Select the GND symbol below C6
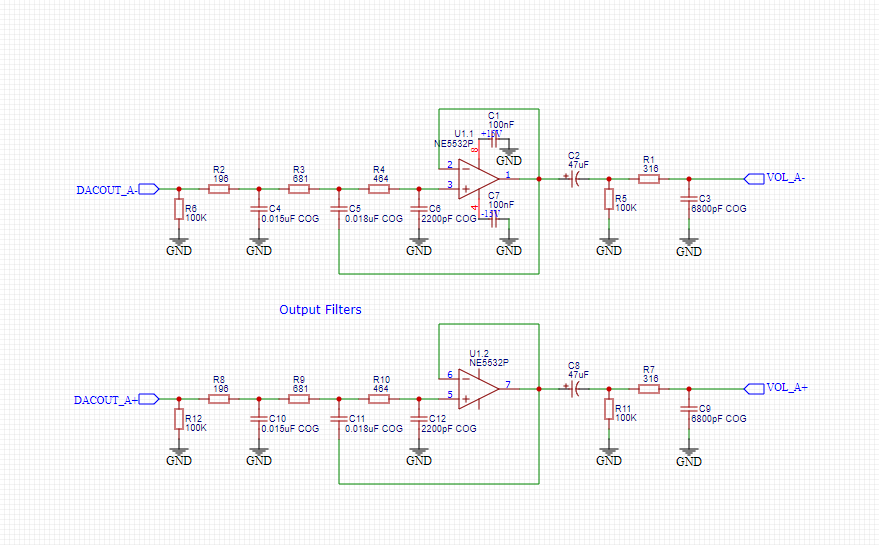Screen dimensions: 879x545 click(x=419, y=247)
